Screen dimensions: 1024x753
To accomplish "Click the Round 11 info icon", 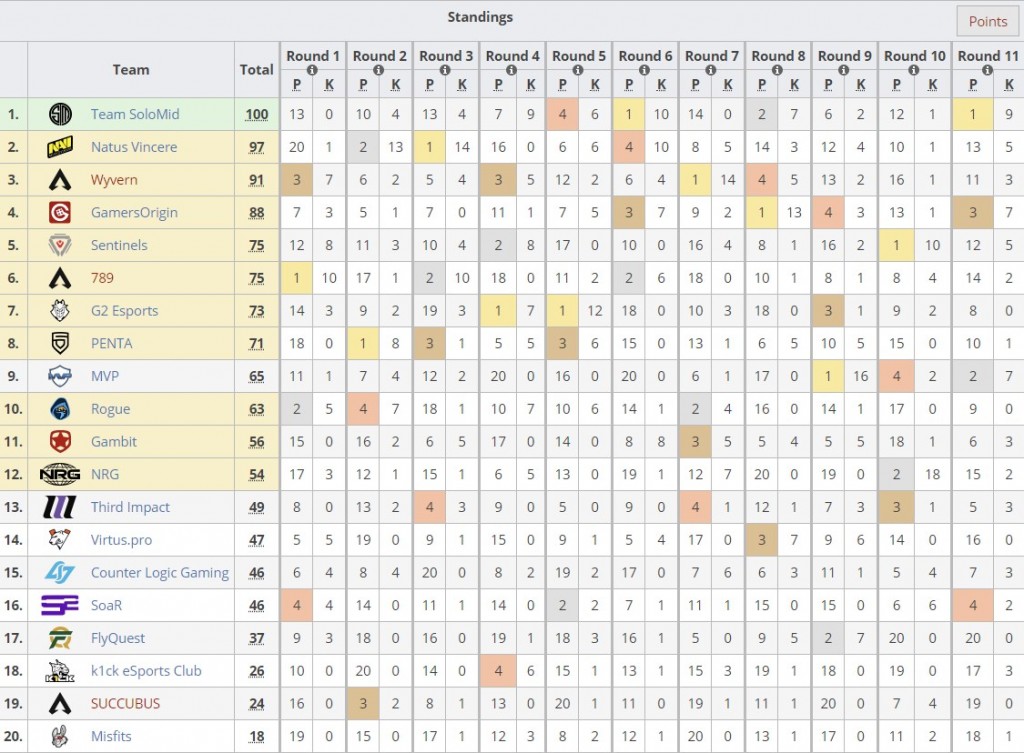I will (x=988, y=70).
